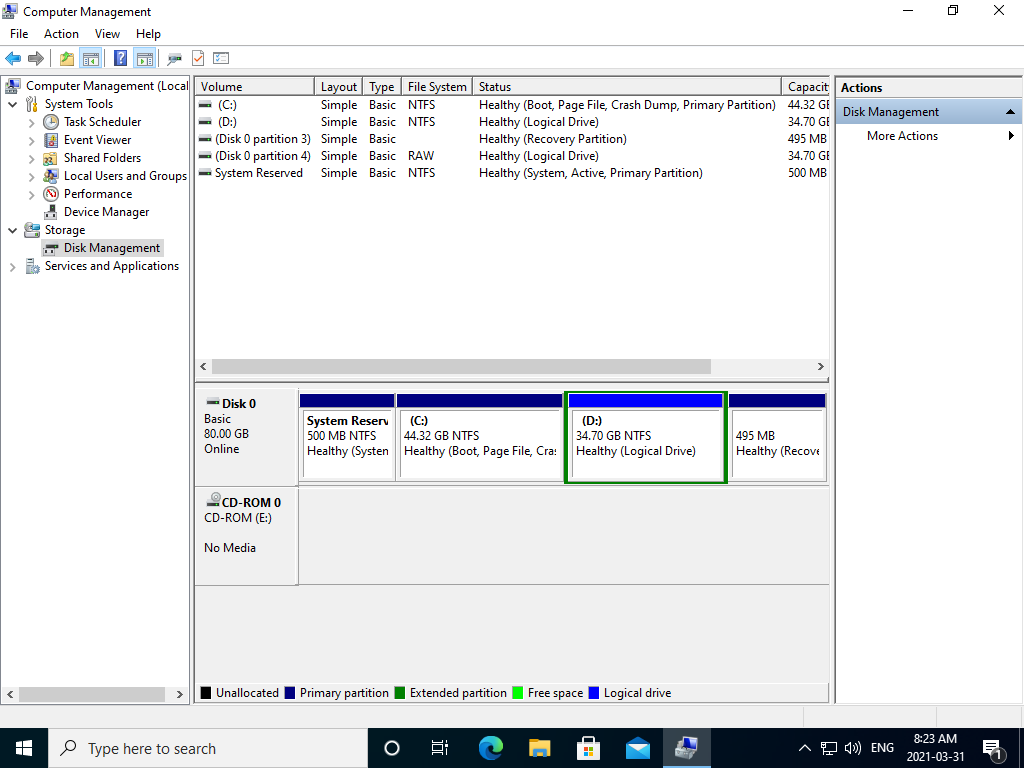1024x768 pixels.
Task: Select 495 MB recovery partition block
Action: click(x=777, y=438)
